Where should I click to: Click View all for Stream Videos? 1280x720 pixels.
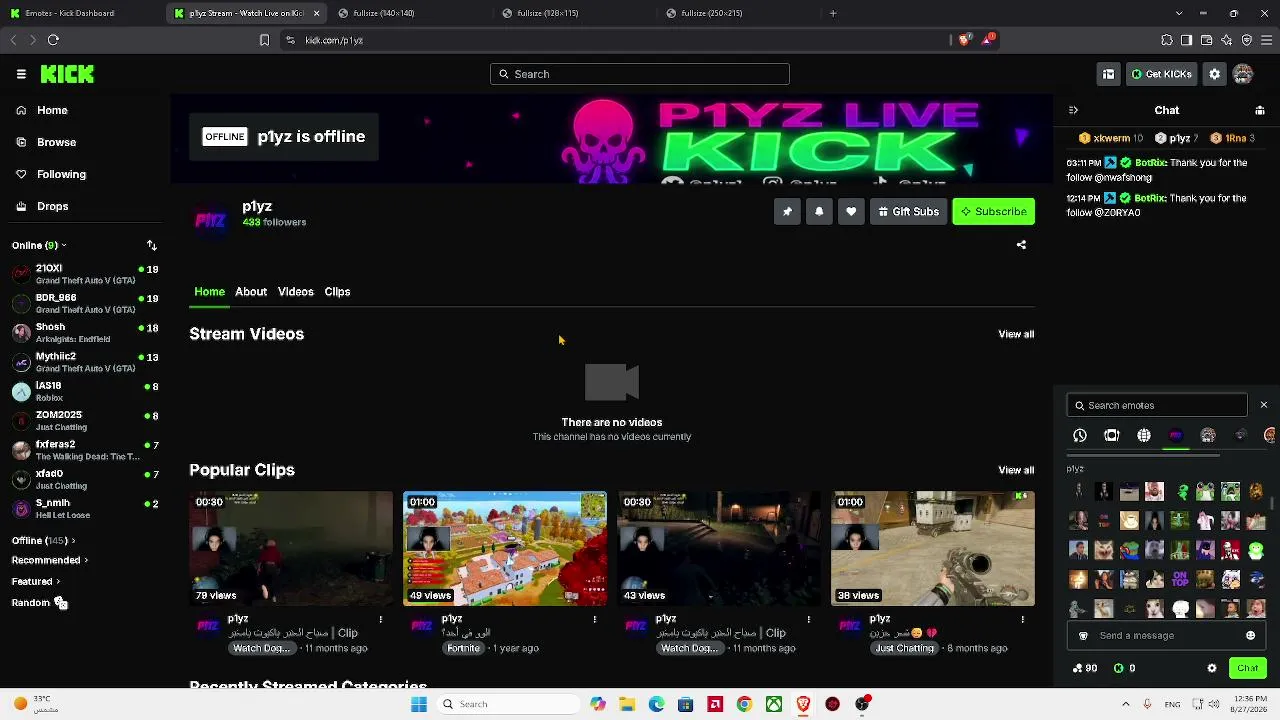[x=1016, y=334]
